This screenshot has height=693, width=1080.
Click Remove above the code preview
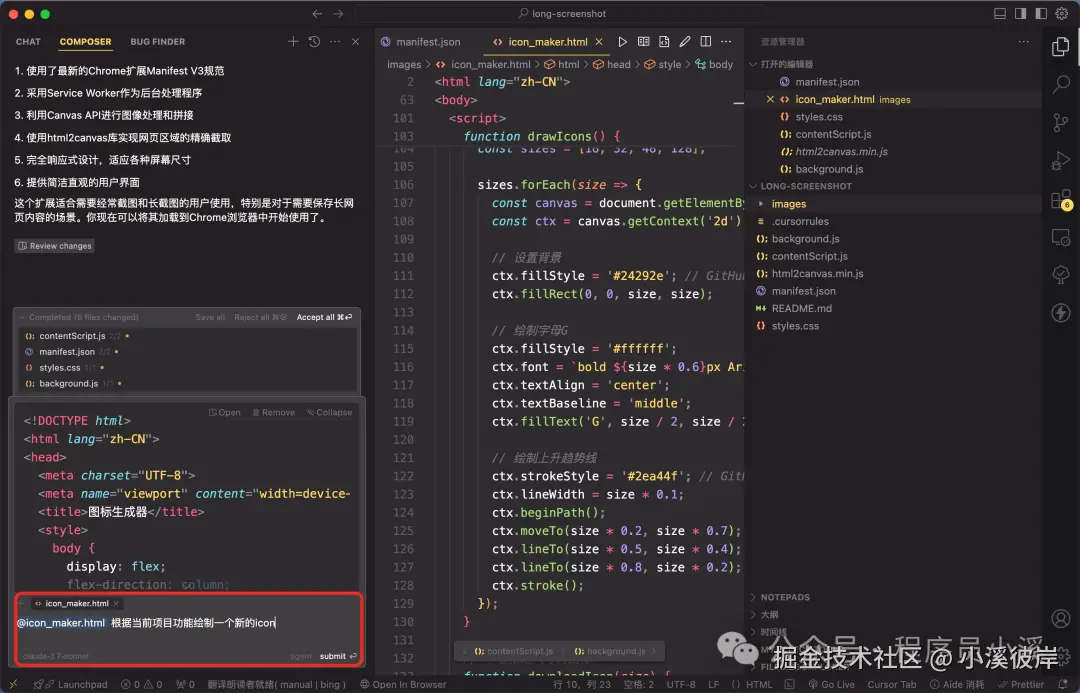click(273, 413)
